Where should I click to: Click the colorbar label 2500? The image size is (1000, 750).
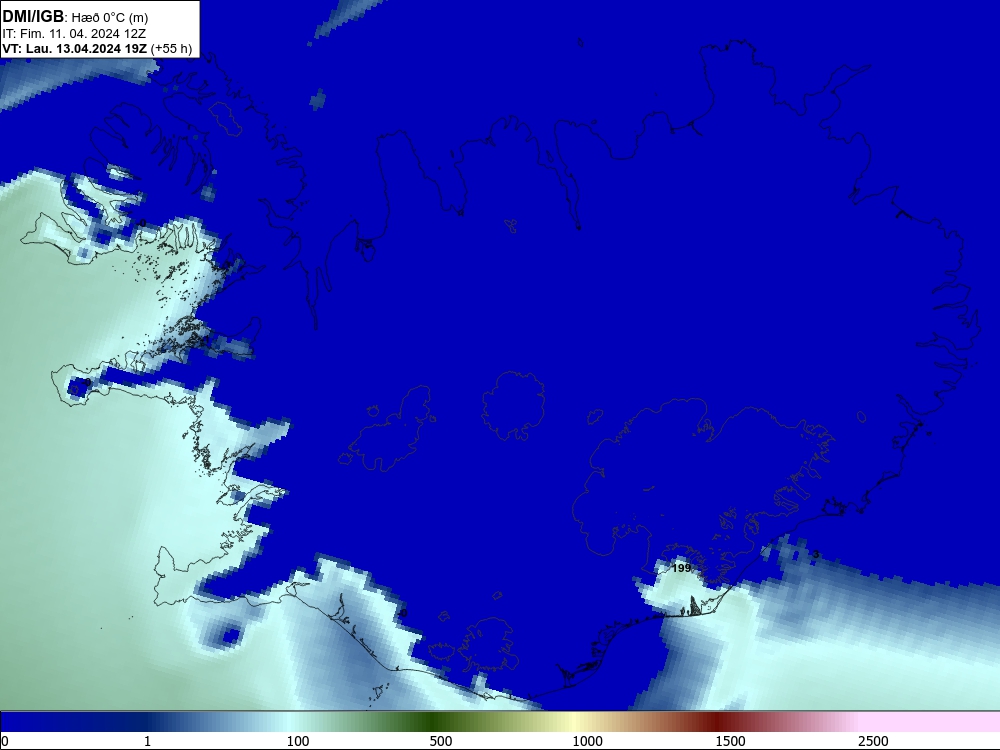pyautogui.click(x=873, y=741)
